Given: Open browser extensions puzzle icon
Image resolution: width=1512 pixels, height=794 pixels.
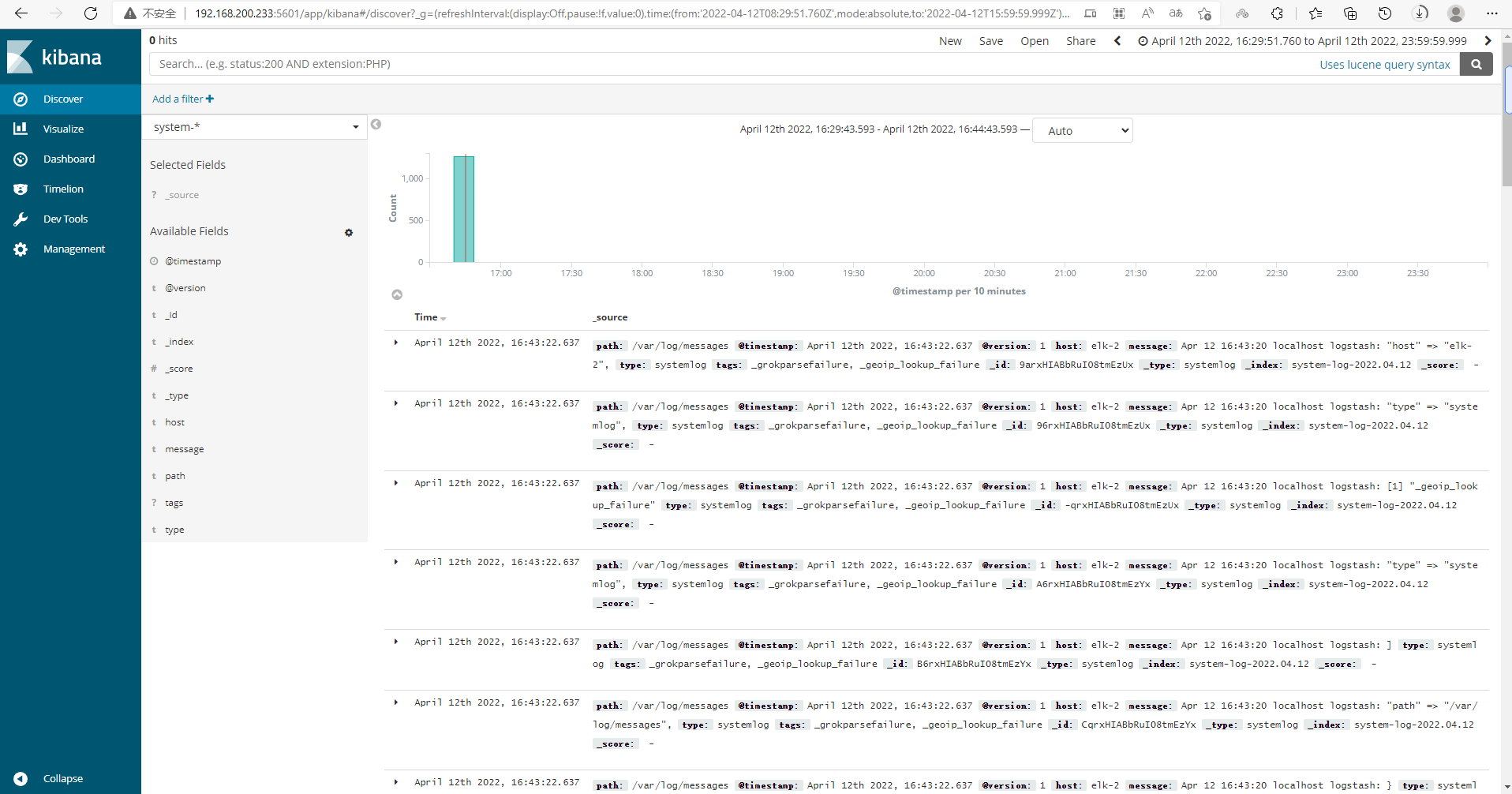Looking at the screenshot, I should [x=1277, y=13].
